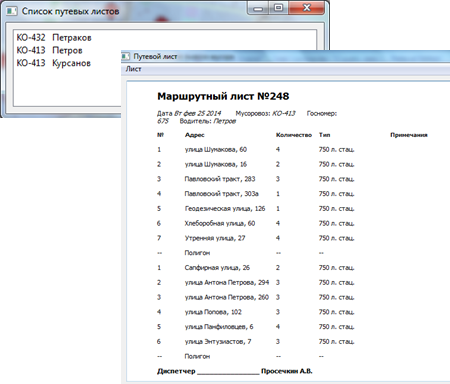The width and height of the screenshot is (450, 384).
Task: Click the Тип column header
Action: [324, 135]
